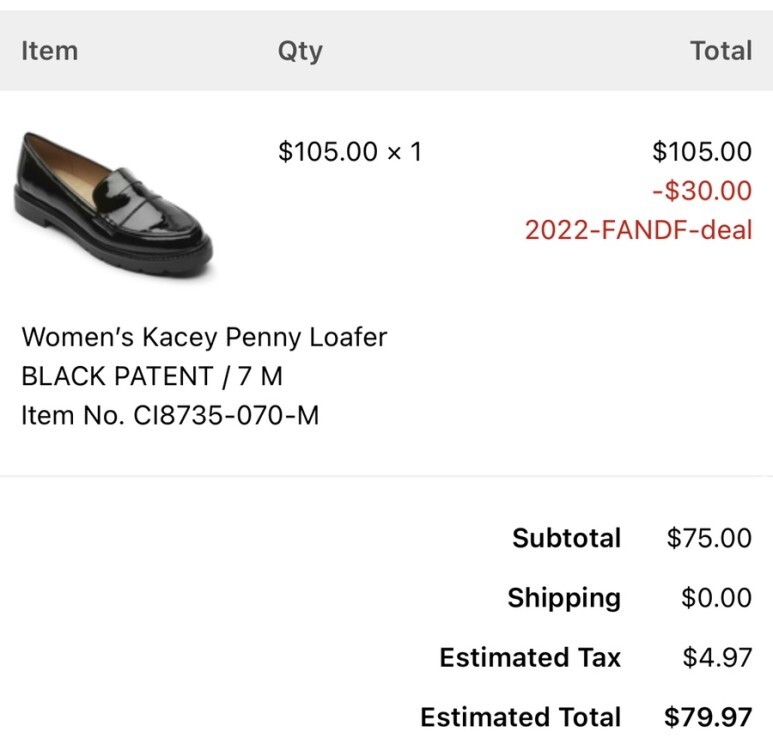Click the Shipping label
Image resolution: width=773 pixels, height=751 pixels.
564,599
